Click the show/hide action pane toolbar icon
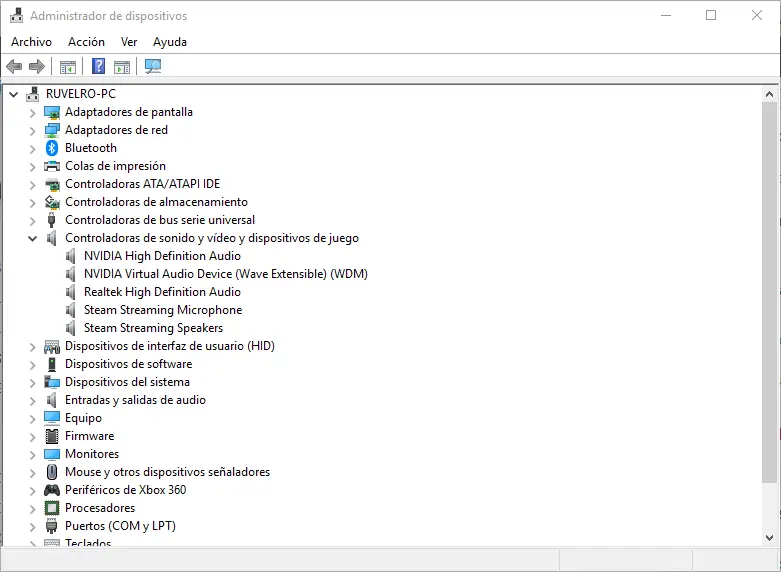This screenshot has height=572, width=781. 122,66
